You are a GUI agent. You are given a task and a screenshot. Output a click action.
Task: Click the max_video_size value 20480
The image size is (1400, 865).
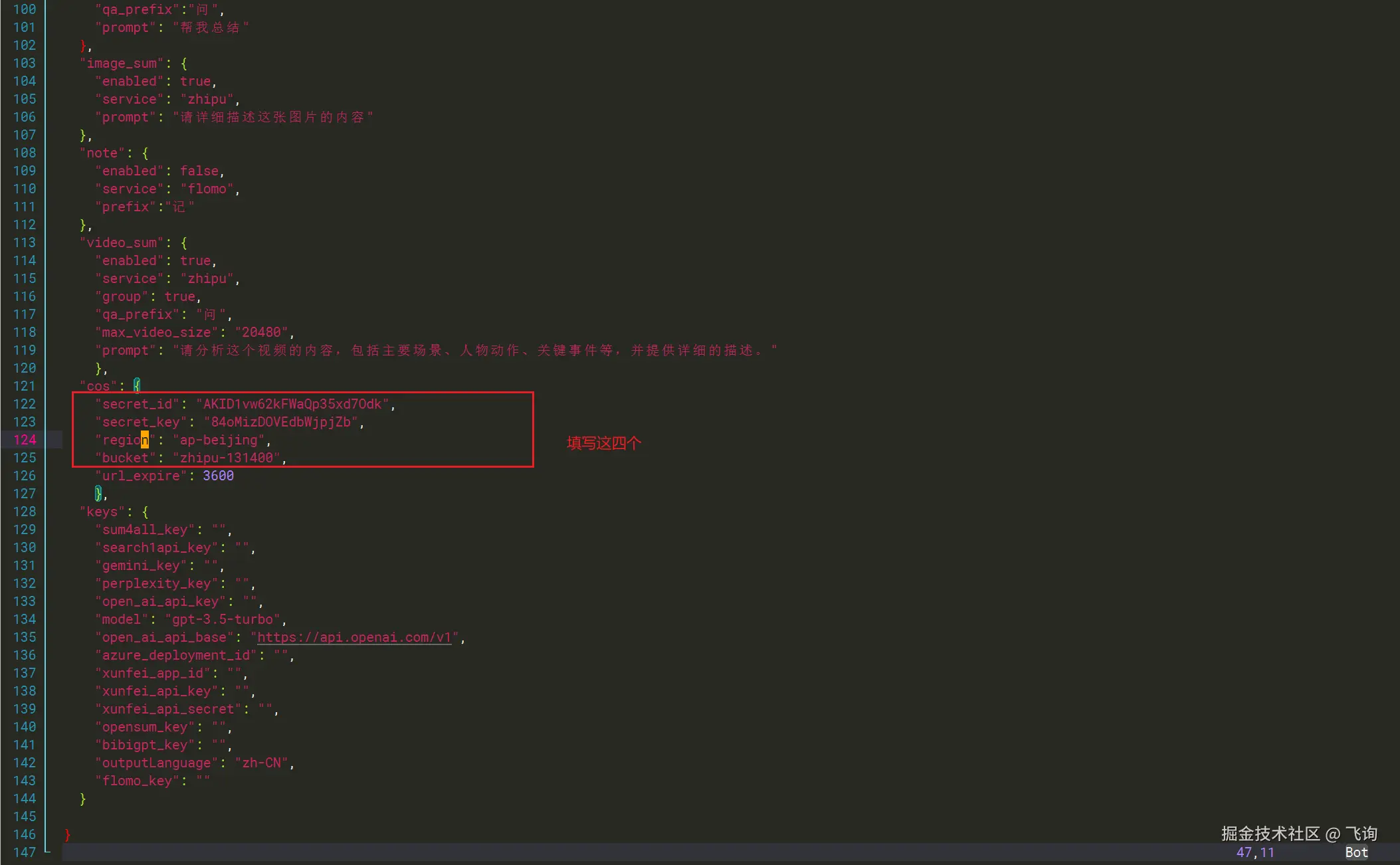(x=261, y=332)
